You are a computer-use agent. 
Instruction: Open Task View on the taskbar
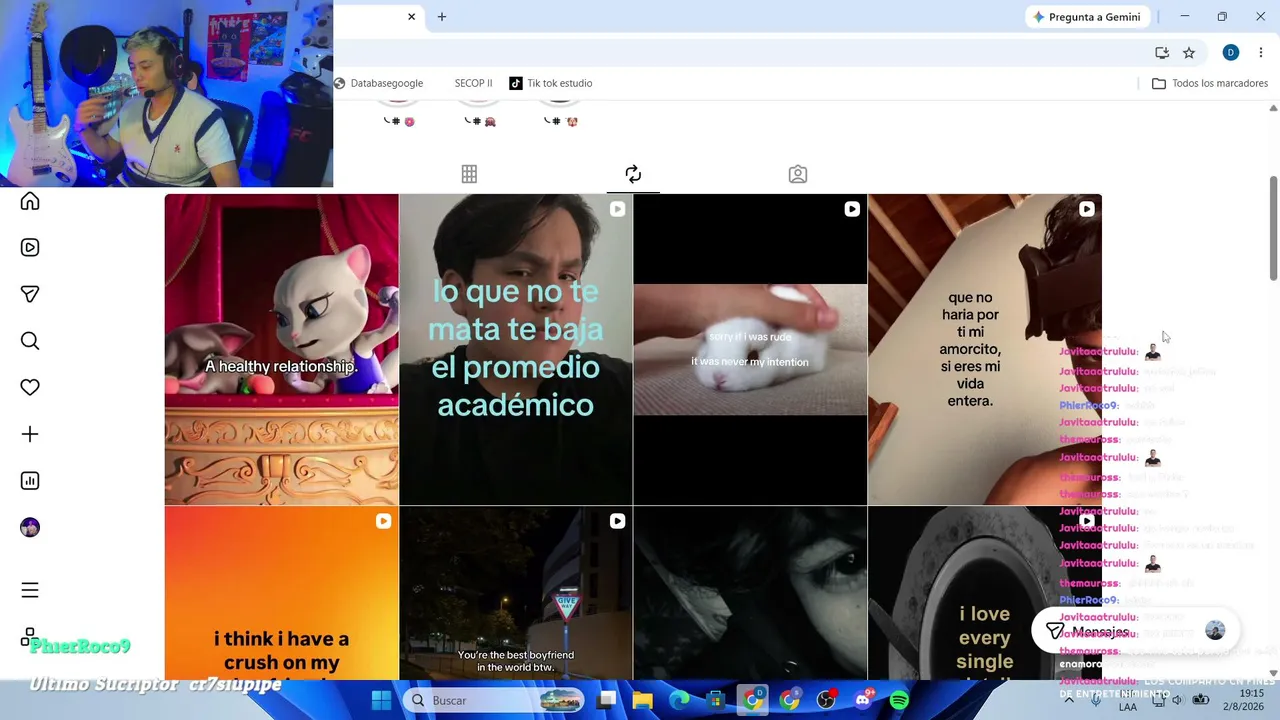[607, 700]
